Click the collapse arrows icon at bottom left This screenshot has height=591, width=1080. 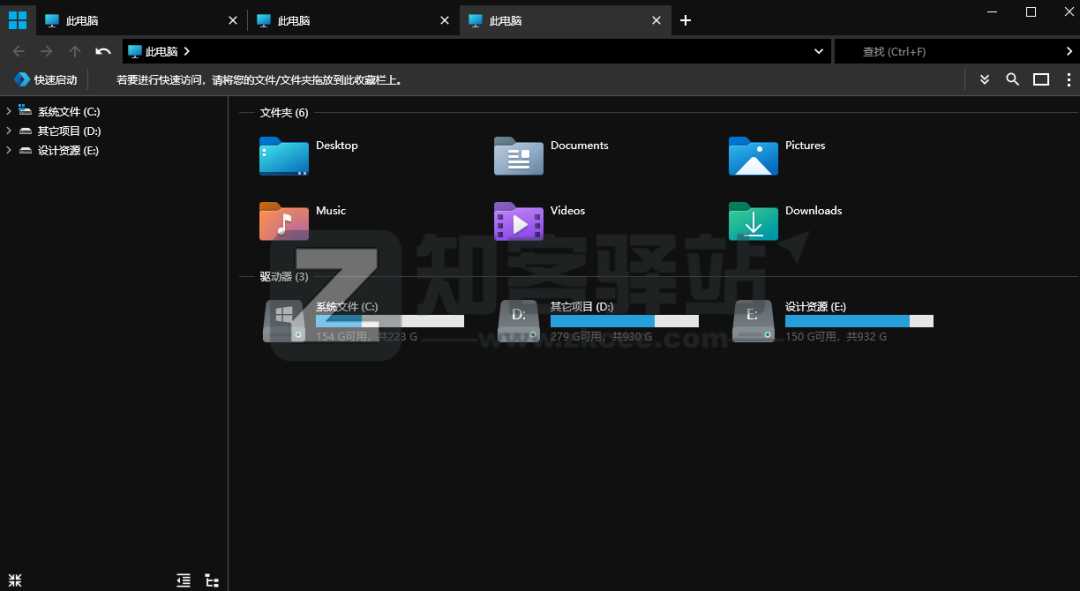[x=15, y=580]
